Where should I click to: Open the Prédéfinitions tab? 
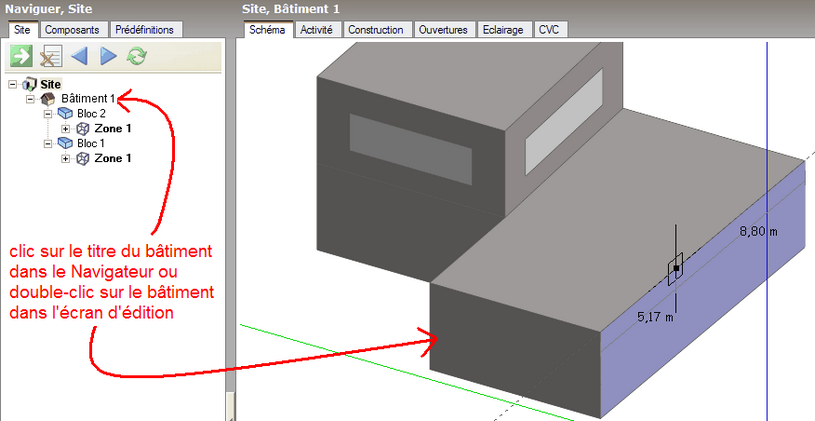(x=146, y=30)
